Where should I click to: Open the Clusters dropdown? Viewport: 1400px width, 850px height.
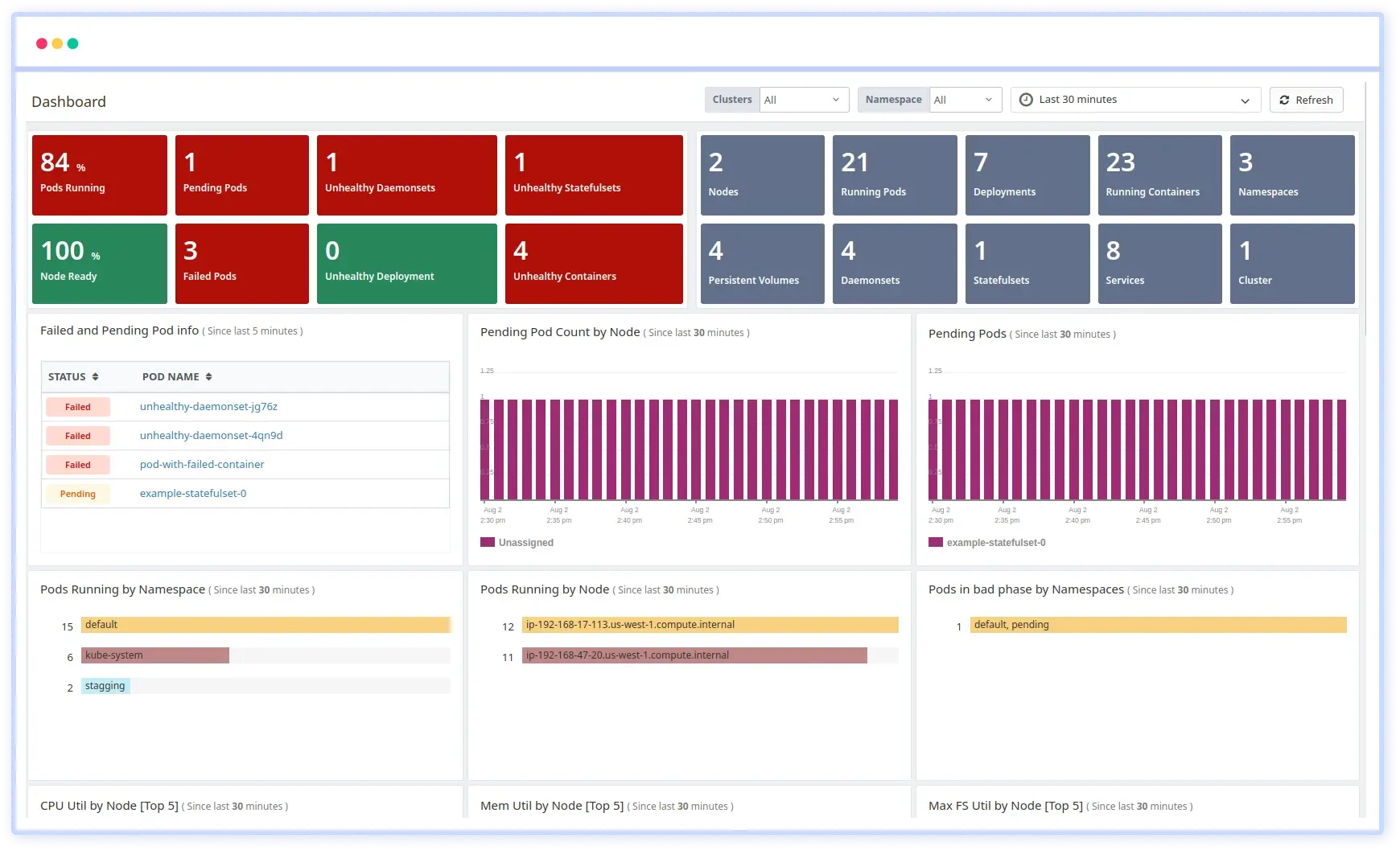[x=804, y=100]
